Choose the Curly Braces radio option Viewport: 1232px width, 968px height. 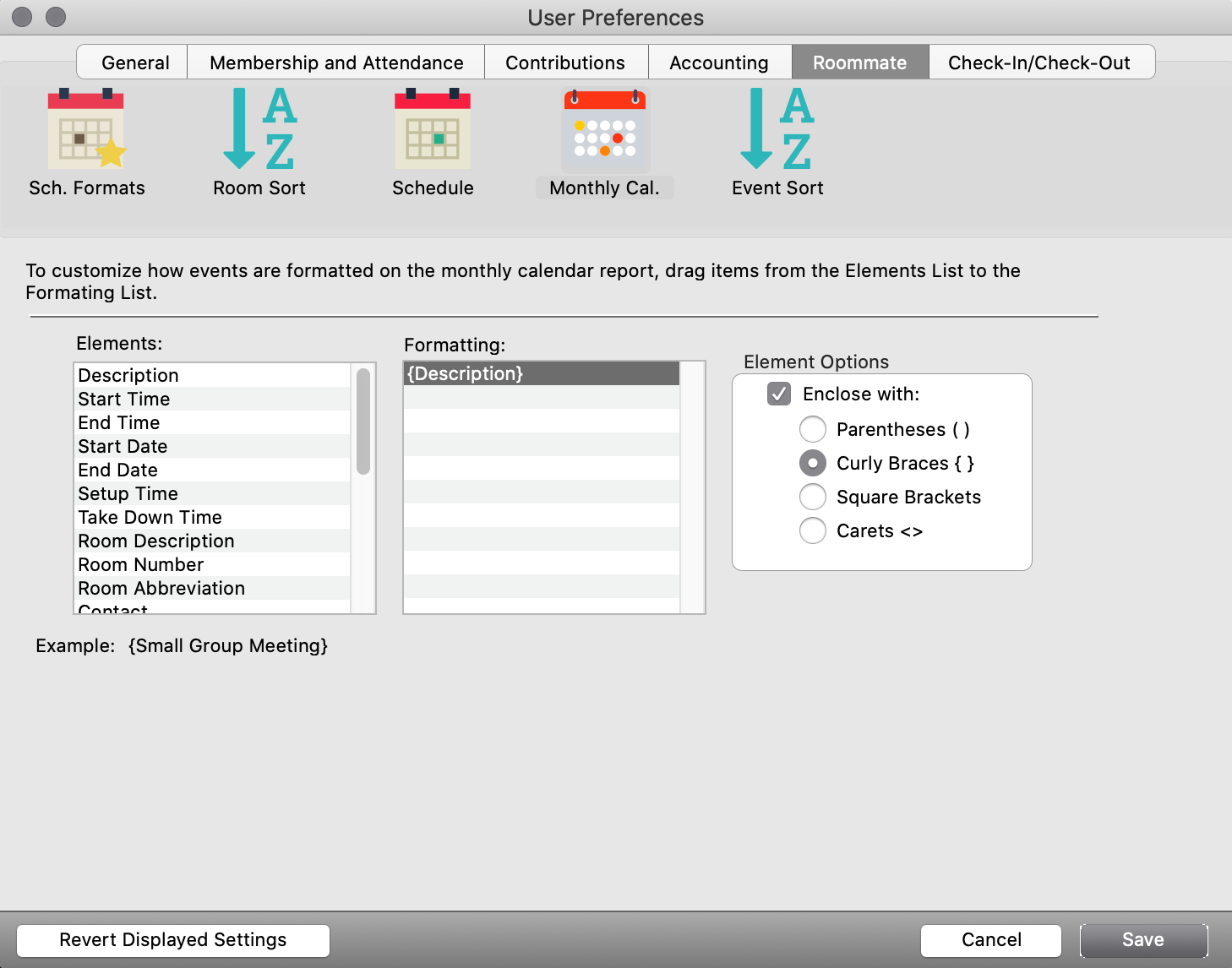813,463
